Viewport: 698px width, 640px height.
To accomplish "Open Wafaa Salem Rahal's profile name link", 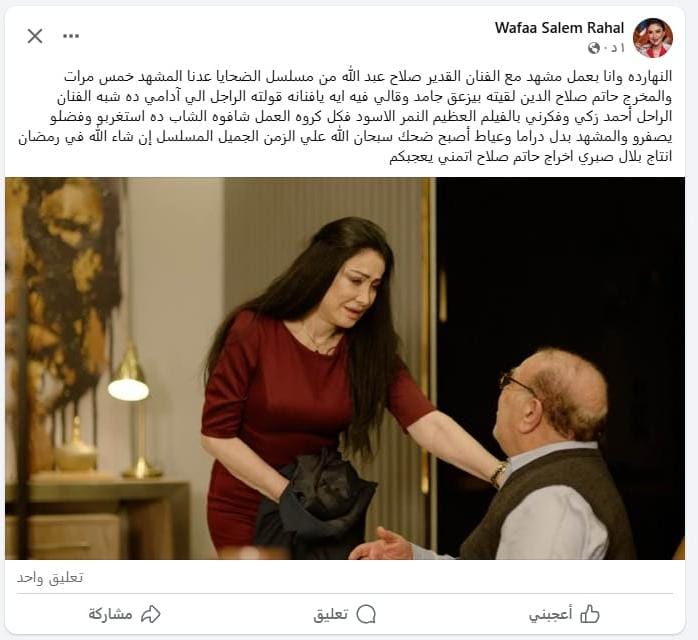I will pyautogui.click(x=559, y=28).
